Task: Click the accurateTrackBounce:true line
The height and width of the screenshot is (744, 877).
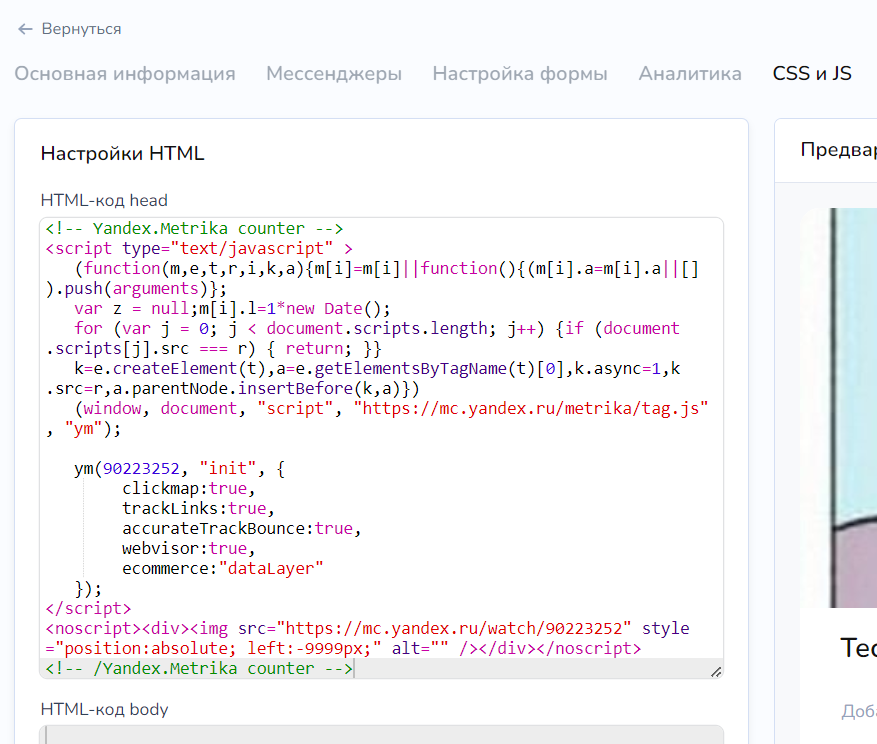Action: pyautogui.click(x=242, y=529)
